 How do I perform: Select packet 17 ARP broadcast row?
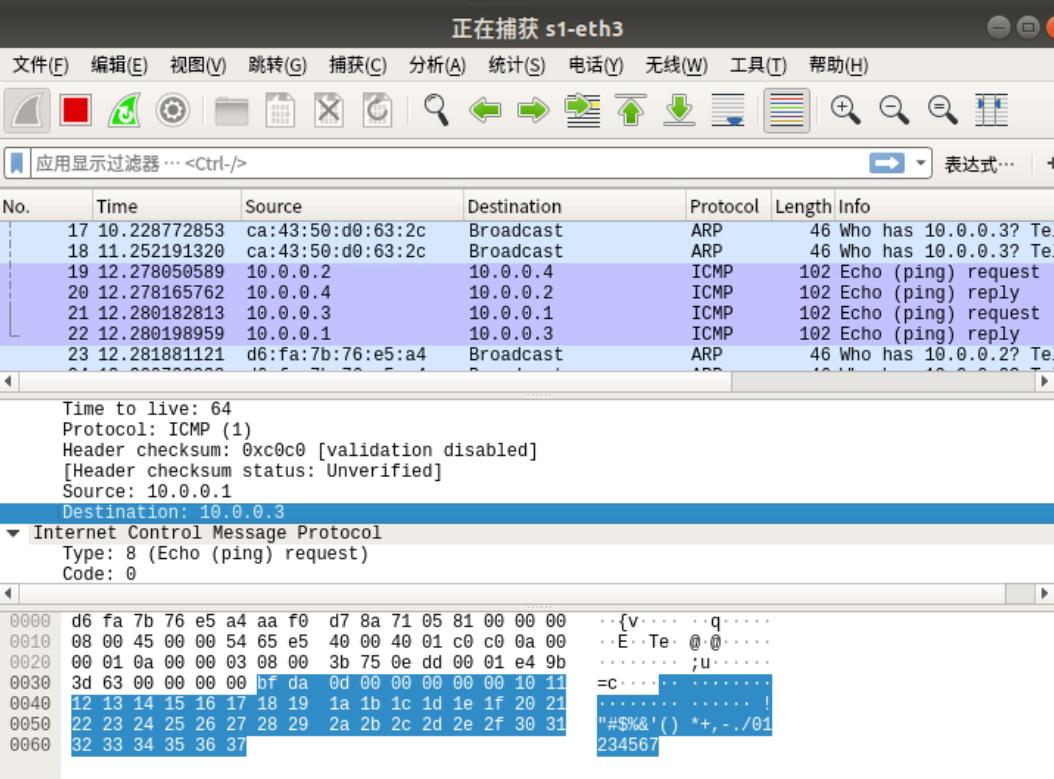pyautogui.click(x=527, y=231)
